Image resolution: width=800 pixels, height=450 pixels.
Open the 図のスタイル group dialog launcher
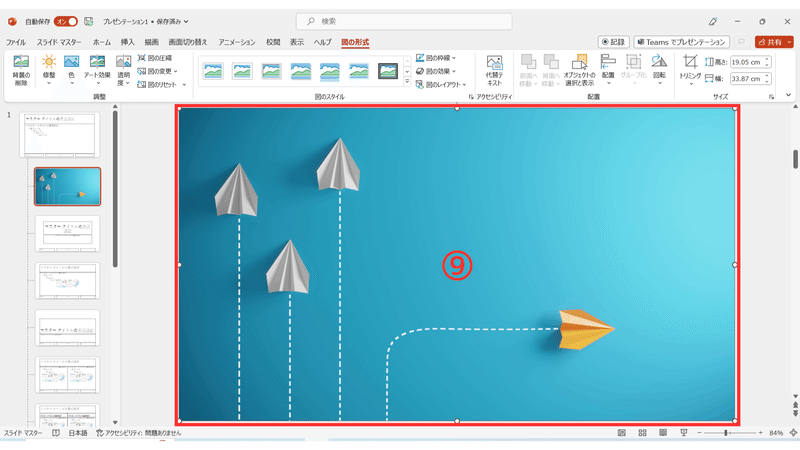[470, 96]
